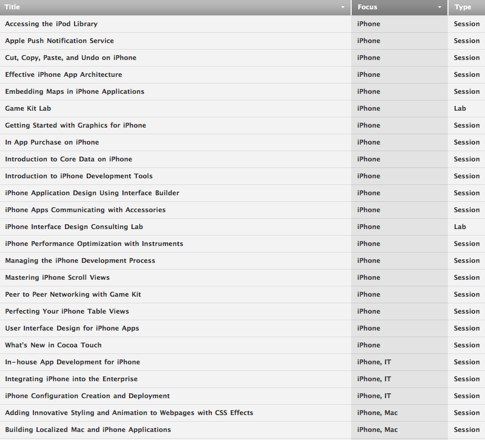Screen dimensions: 485x440
Task: Click the Type column header
Action: [x=467, y=7]
